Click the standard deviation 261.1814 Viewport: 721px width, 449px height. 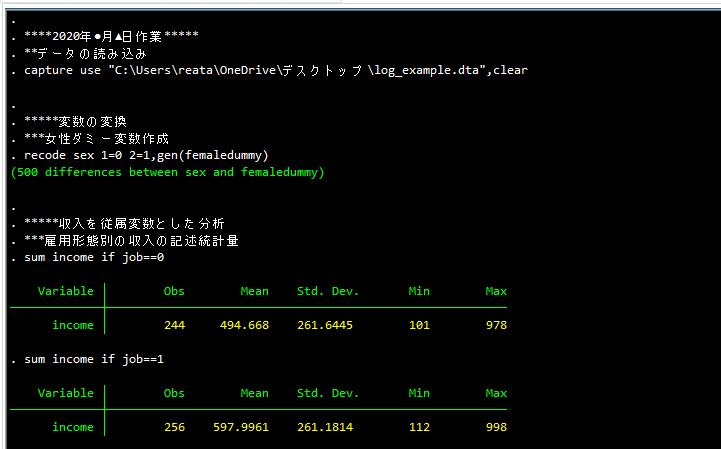(x=325, y=427)
